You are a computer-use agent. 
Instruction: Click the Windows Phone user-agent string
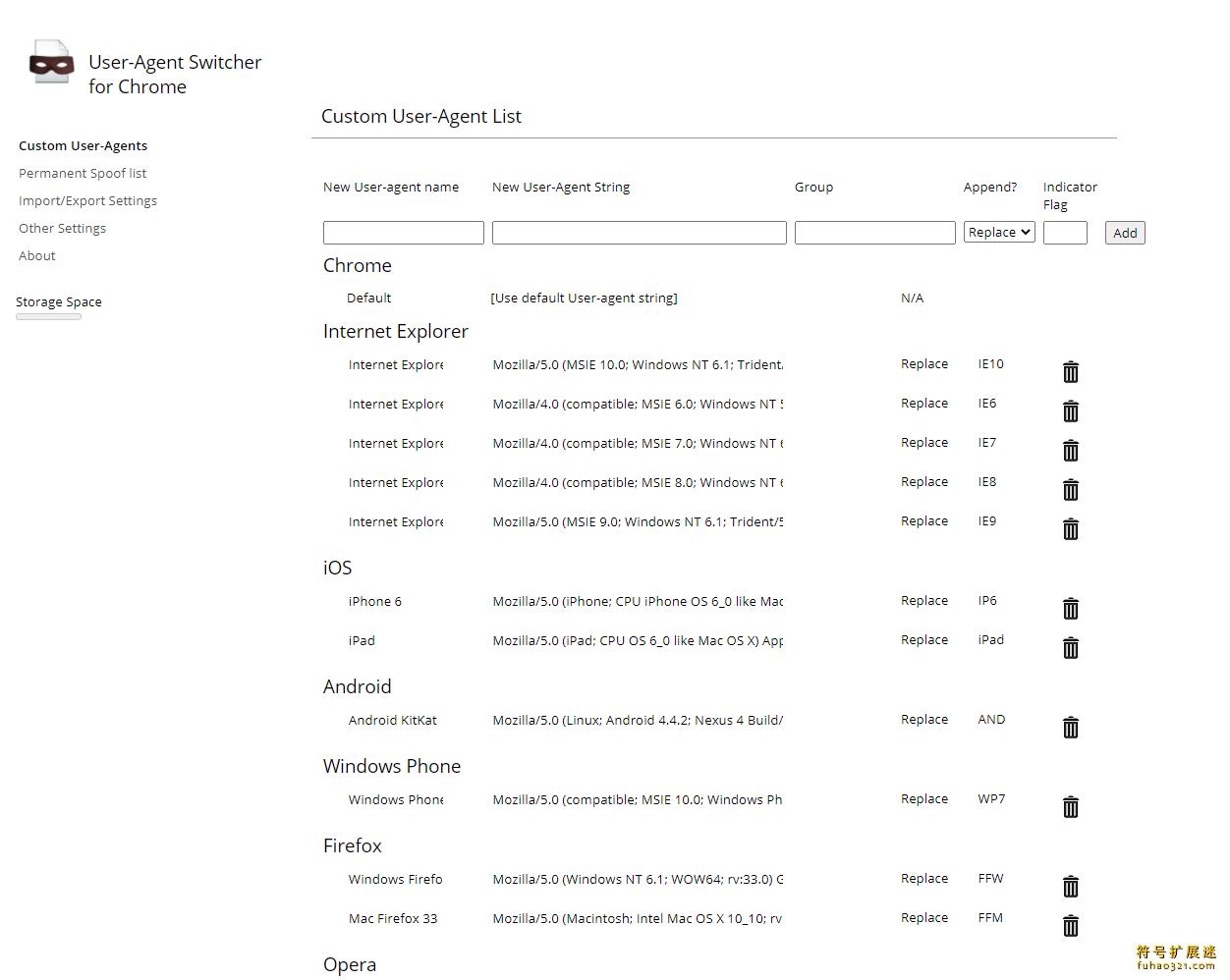point(638,799)
